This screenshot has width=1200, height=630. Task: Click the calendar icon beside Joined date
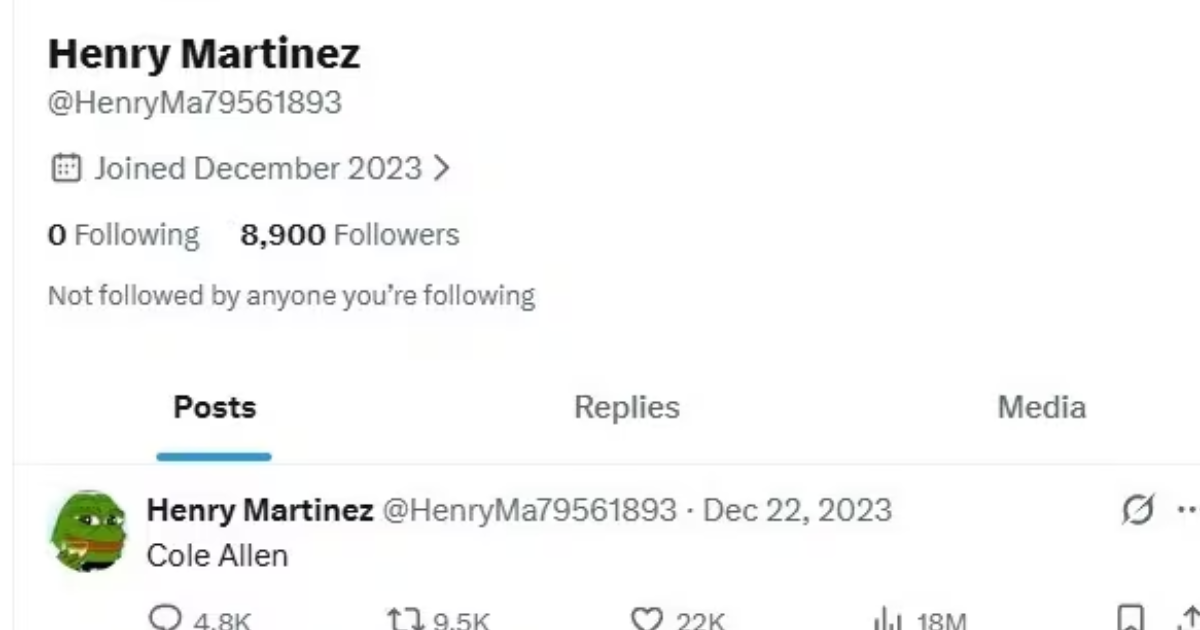65,168
